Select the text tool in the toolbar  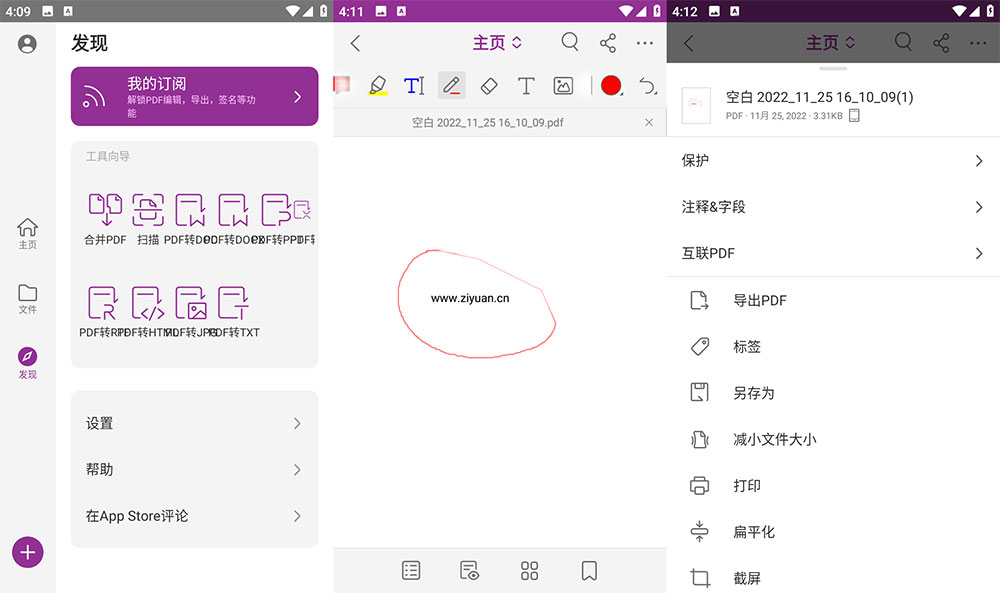(x=526, y=85)
